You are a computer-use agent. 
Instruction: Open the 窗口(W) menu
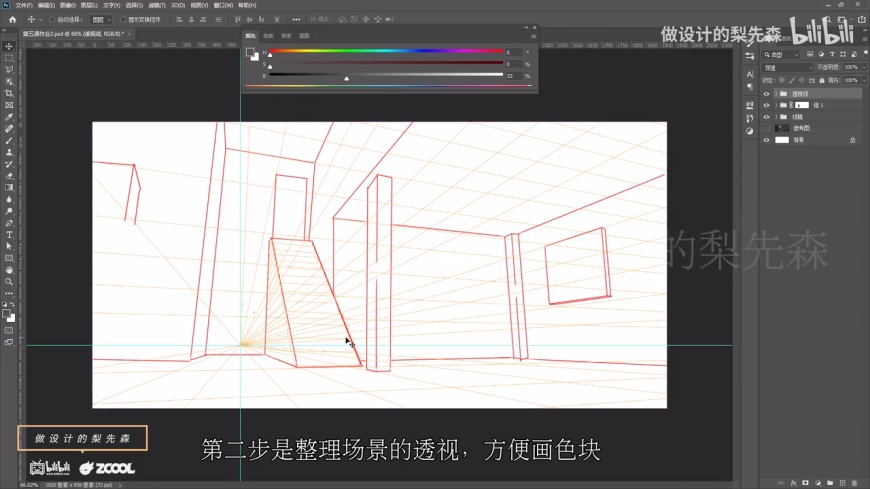pyautogui.click(x=223, y=5)
